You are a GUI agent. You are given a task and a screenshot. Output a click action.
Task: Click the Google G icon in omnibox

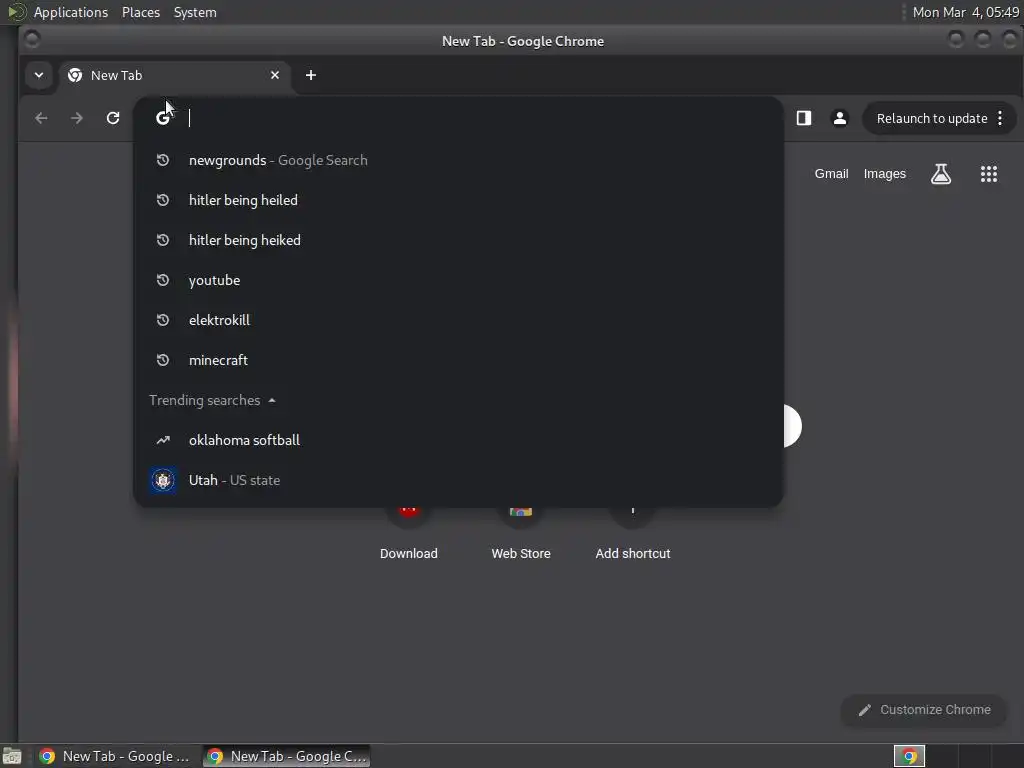pyautogui.click(x=163, y=118)
